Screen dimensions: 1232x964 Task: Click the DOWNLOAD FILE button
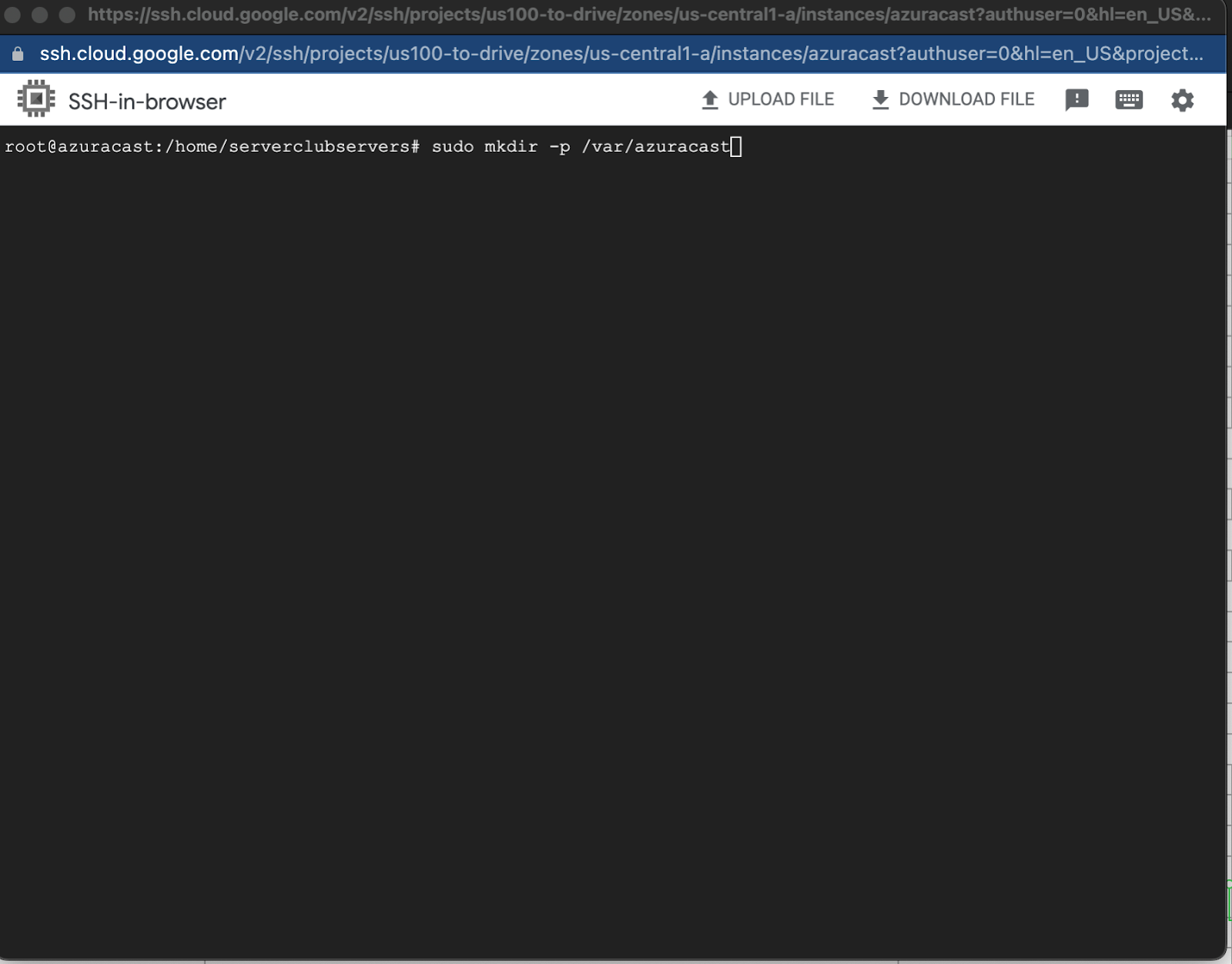click(x=952, y=99)
